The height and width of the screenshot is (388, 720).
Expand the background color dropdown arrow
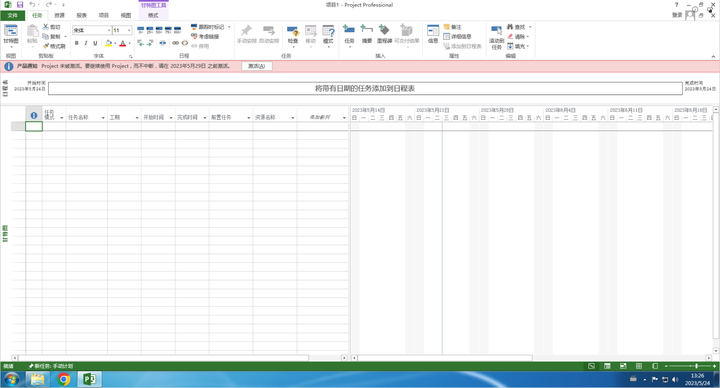115,43
